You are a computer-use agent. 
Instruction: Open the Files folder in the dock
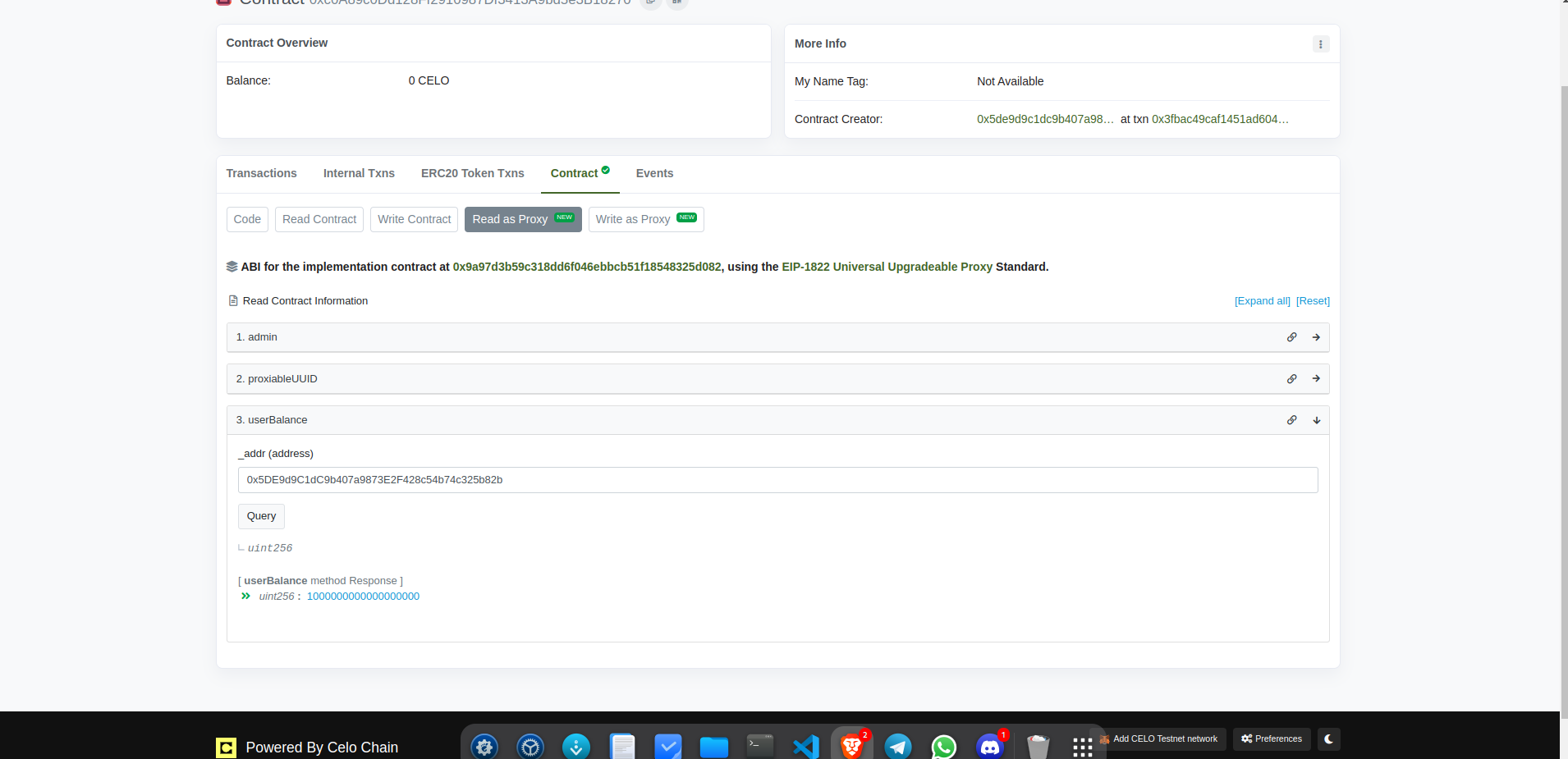[x=714, y=747]
